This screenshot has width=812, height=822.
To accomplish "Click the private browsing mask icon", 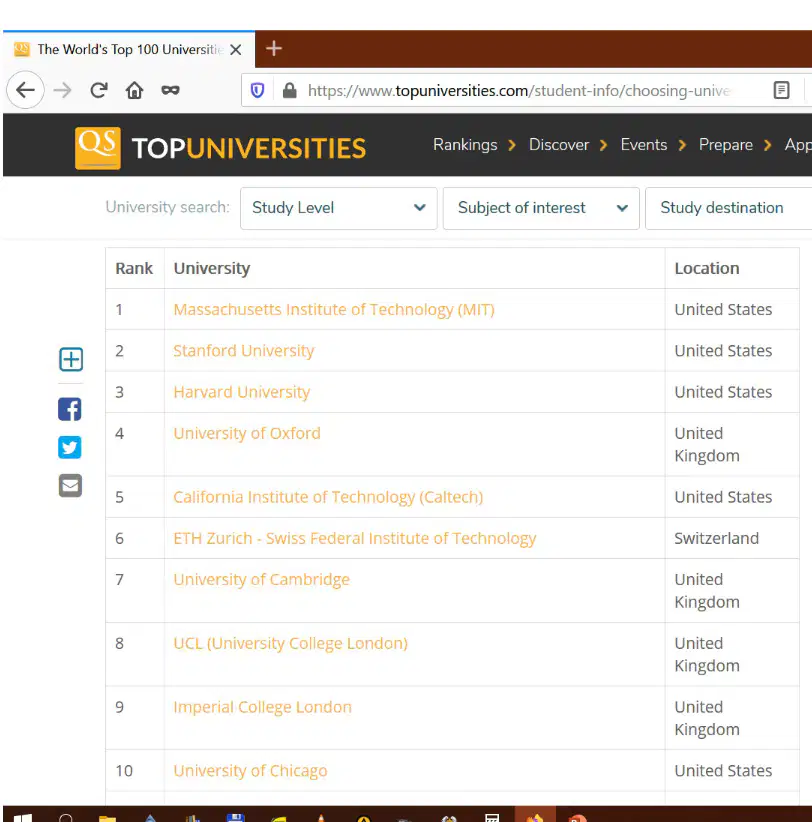I will point(170,90).
